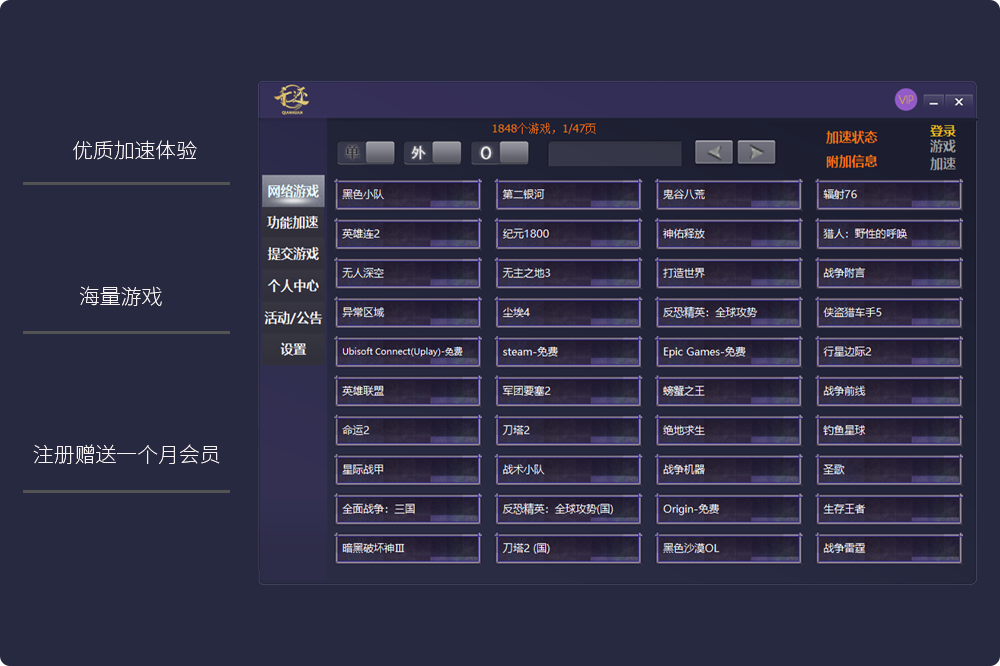
Task: Click the 附加信息 link
Action: coord(851,161)
